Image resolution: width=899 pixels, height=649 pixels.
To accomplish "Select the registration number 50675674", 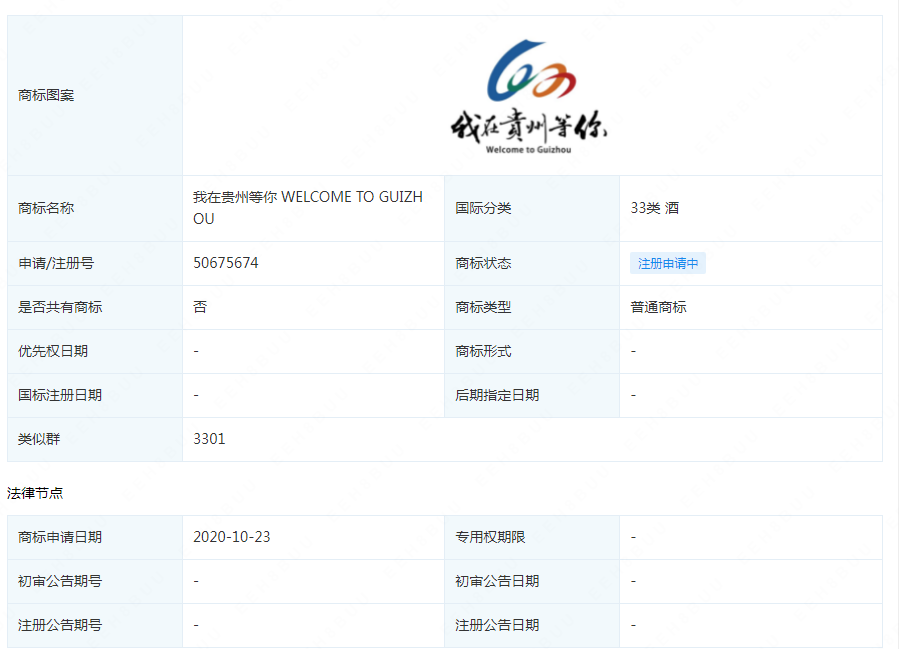I will coord(225,263).
